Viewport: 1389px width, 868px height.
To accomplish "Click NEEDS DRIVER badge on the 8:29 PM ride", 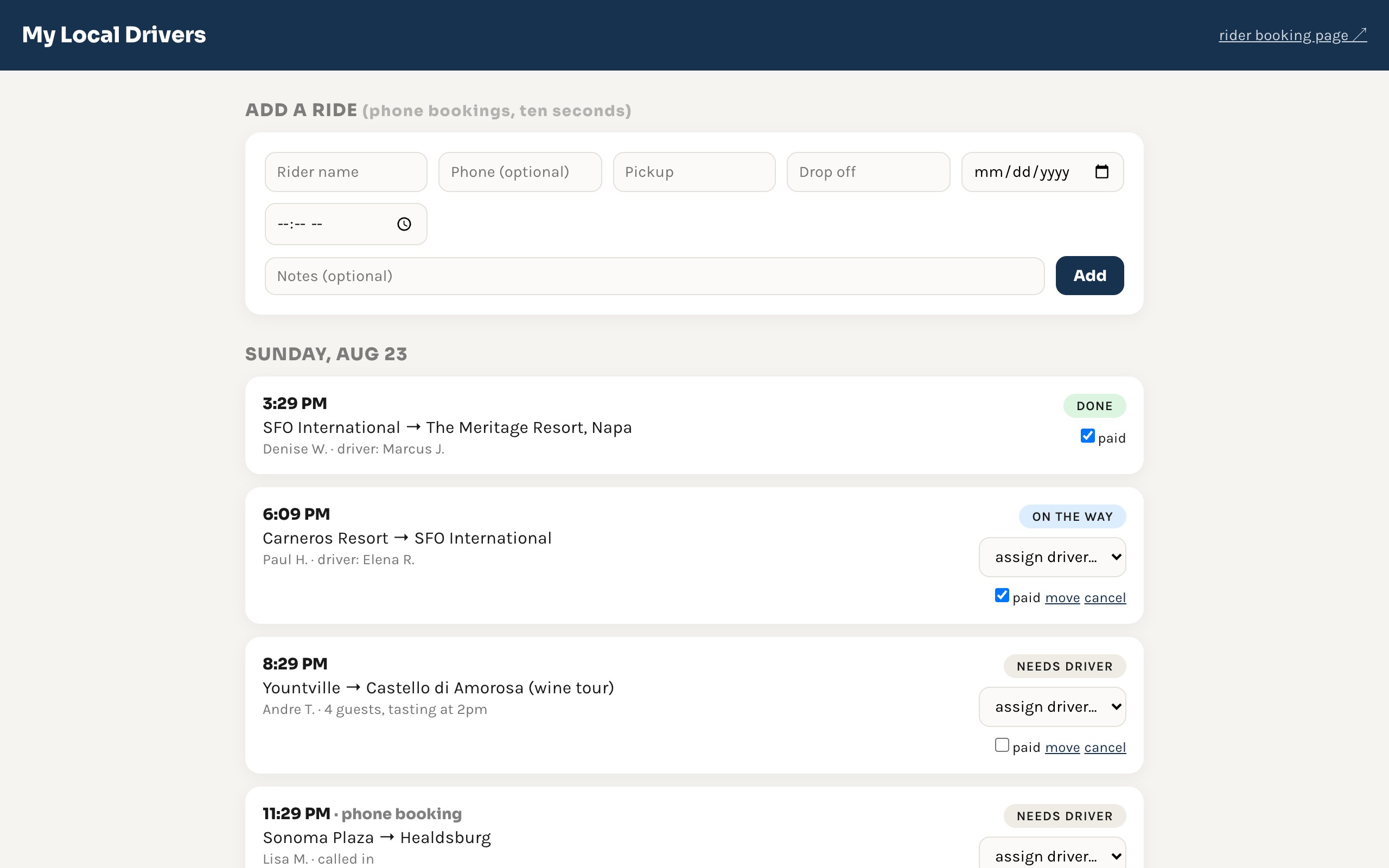I will tap(1065, 667).
